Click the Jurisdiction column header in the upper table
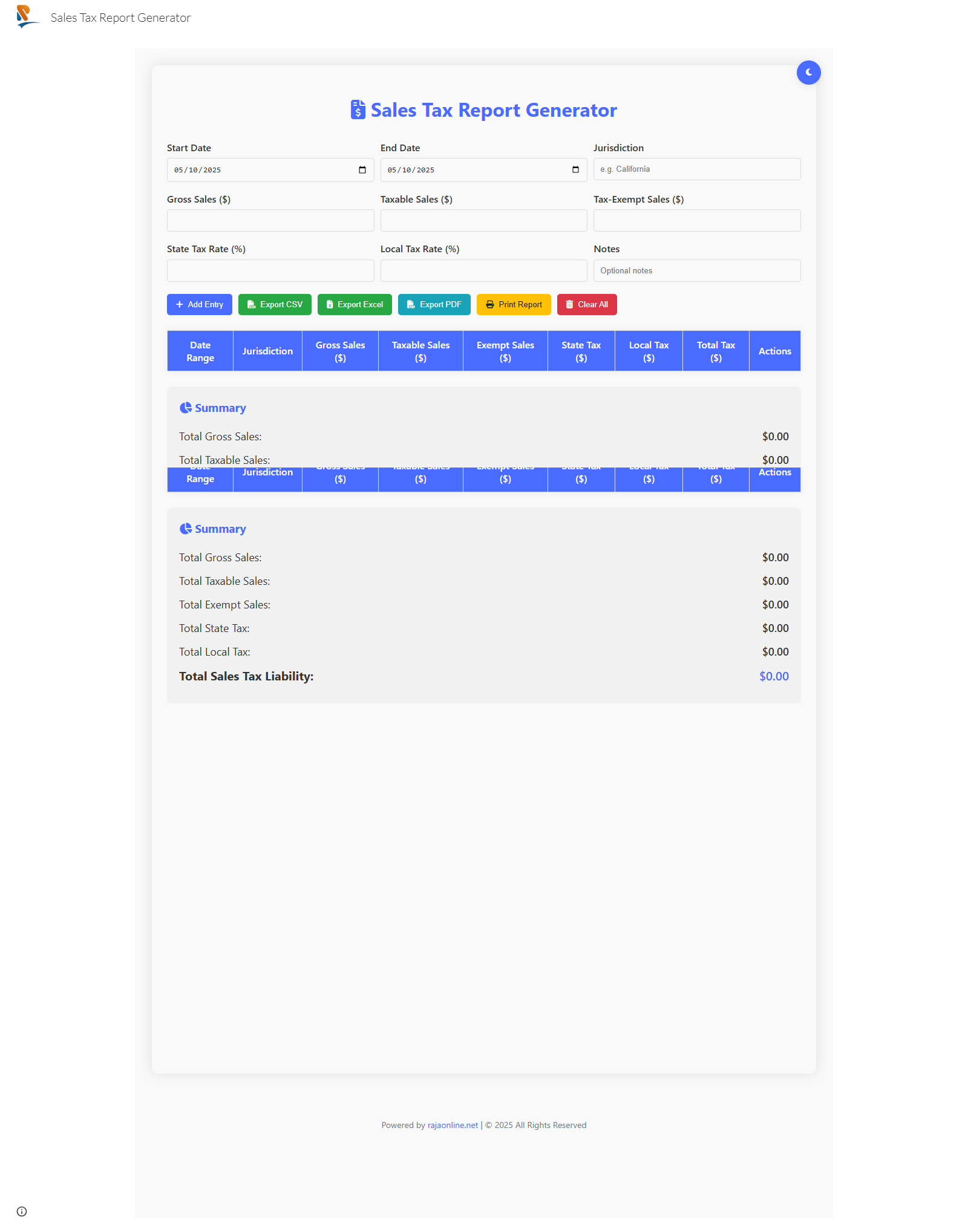 tap(267, 351)
